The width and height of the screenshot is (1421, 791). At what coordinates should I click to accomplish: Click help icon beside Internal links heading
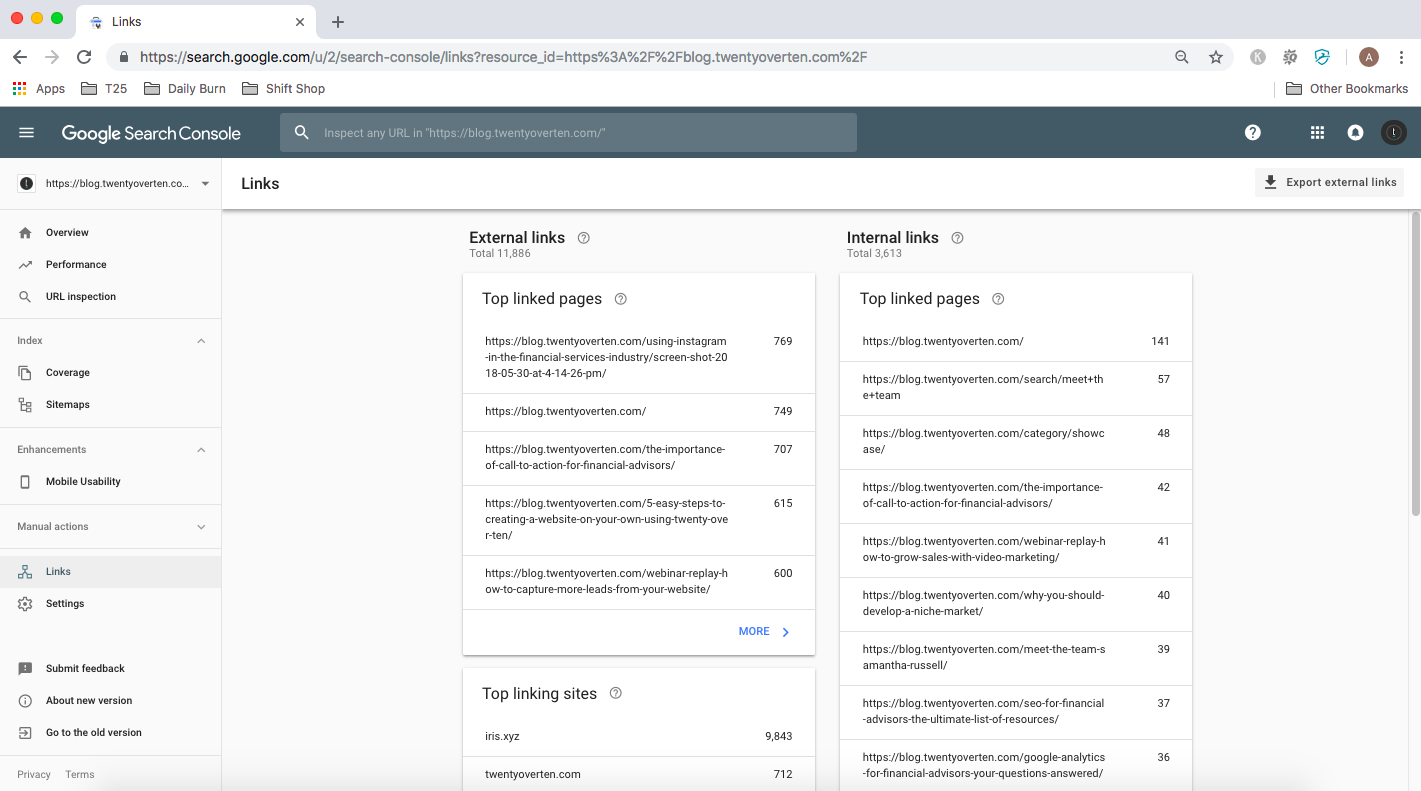tap(957, 238)
